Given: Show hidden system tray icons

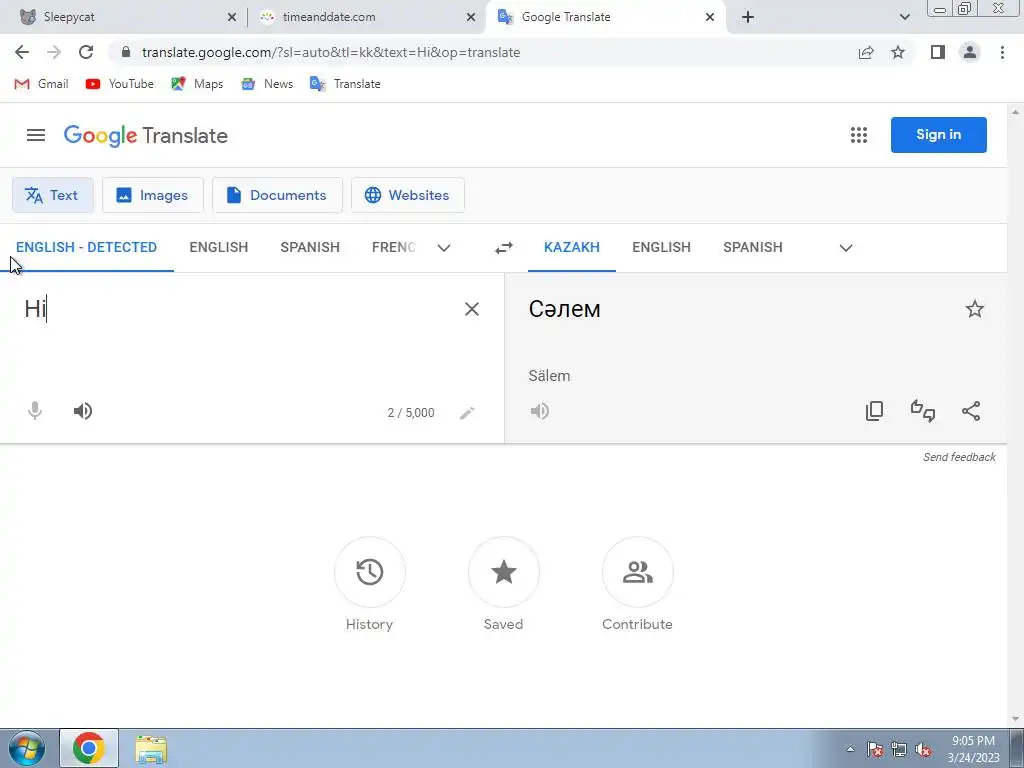Looking at the screenshot, I should [850, 749].
